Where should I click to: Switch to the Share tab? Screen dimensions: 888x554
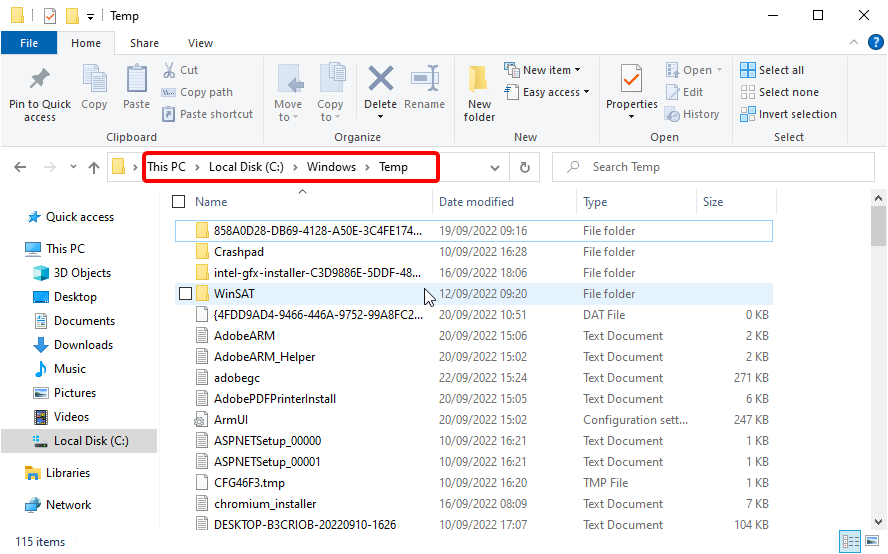(x=144, y=43)
